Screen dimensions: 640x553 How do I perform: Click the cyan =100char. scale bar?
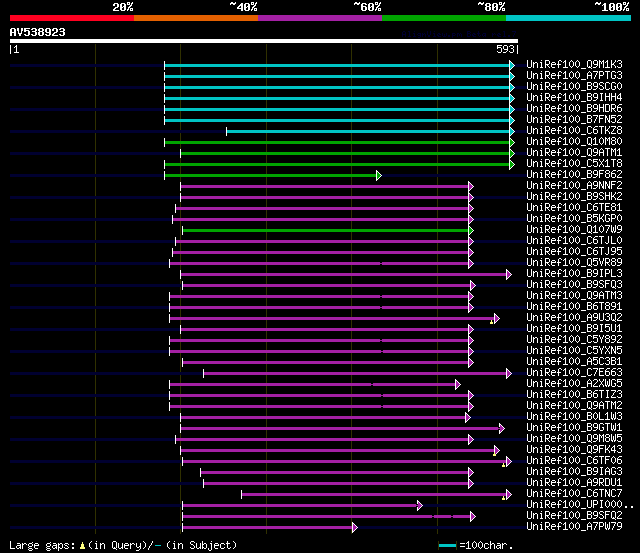[447, 546]
